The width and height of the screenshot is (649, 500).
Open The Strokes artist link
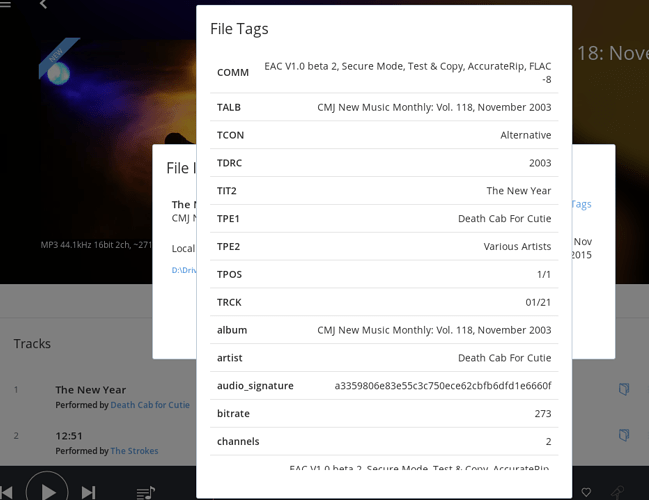[135, 451]
